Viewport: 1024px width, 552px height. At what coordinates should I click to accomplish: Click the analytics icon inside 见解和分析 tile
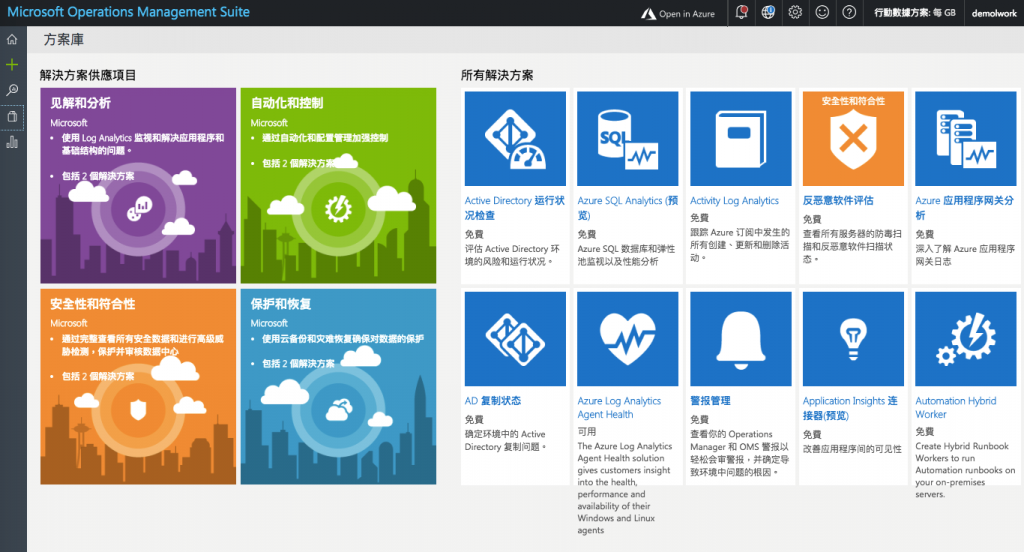pyautogui.click(x=139, y=208)
